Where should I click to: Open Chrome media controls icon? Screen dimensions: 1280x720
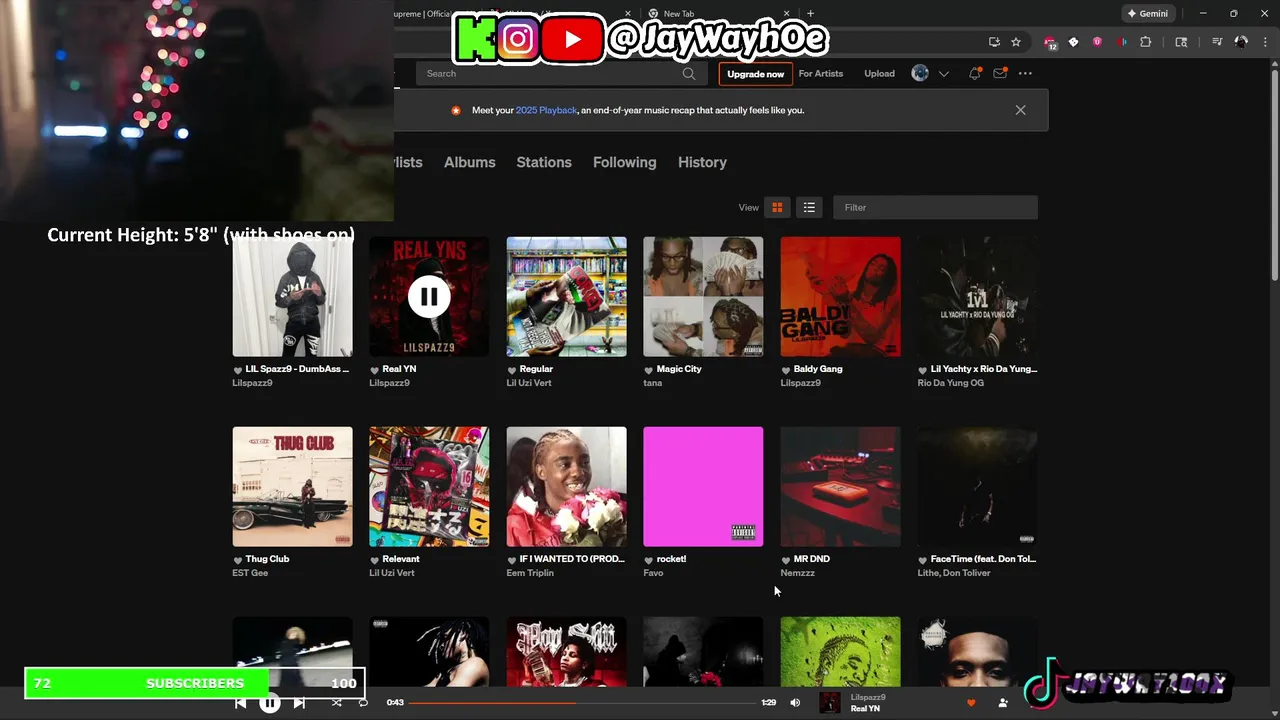(1217, 42)
